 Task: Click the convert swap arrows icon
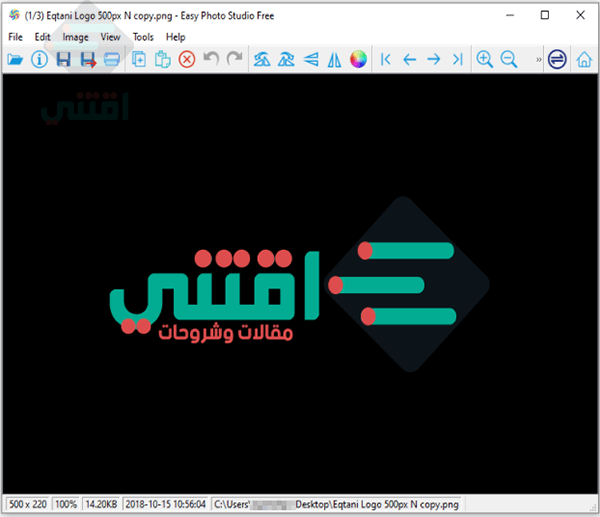pos(557,59)
